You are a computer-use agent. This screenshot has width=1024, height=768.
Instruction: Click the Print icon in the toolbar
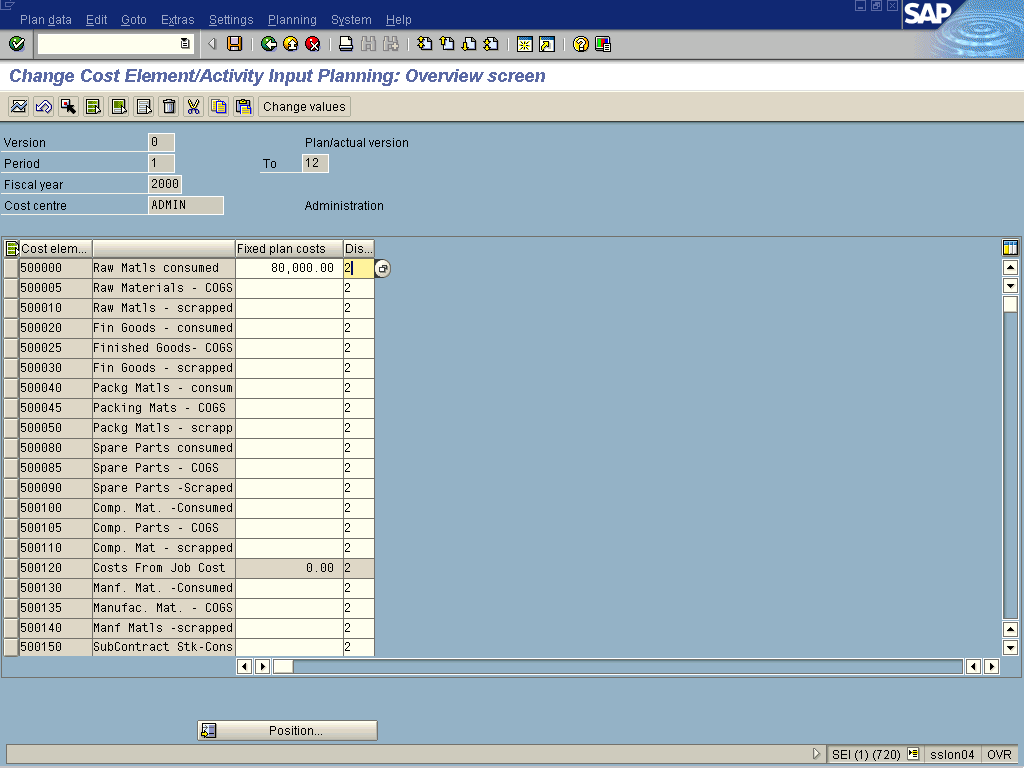(346, 44)
